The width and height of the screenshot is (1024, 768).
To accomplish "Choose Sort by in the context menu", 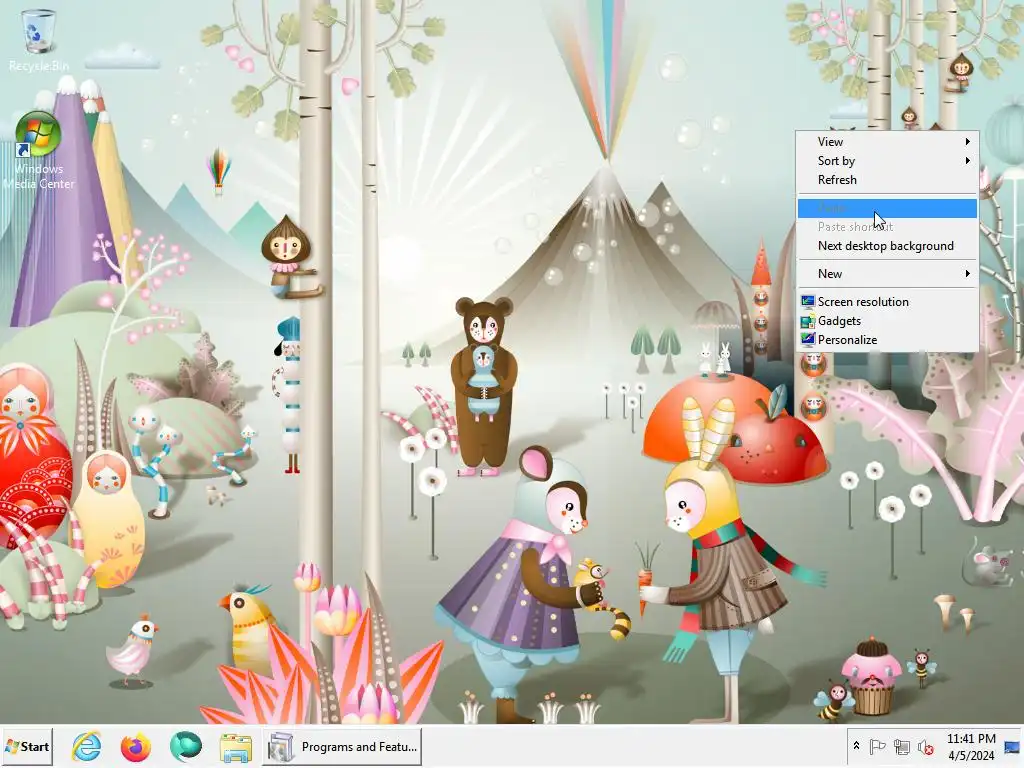I will [x=887, y=161].
